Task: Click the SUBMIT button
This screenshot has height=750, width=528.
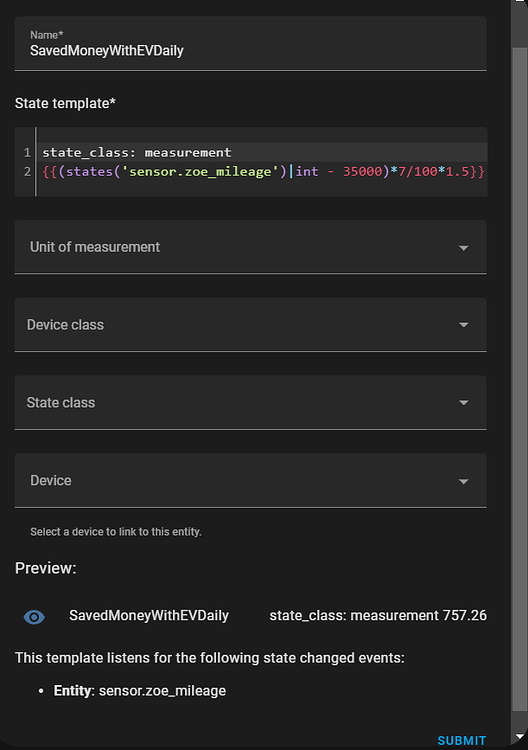Action: [x=462, y=740]
